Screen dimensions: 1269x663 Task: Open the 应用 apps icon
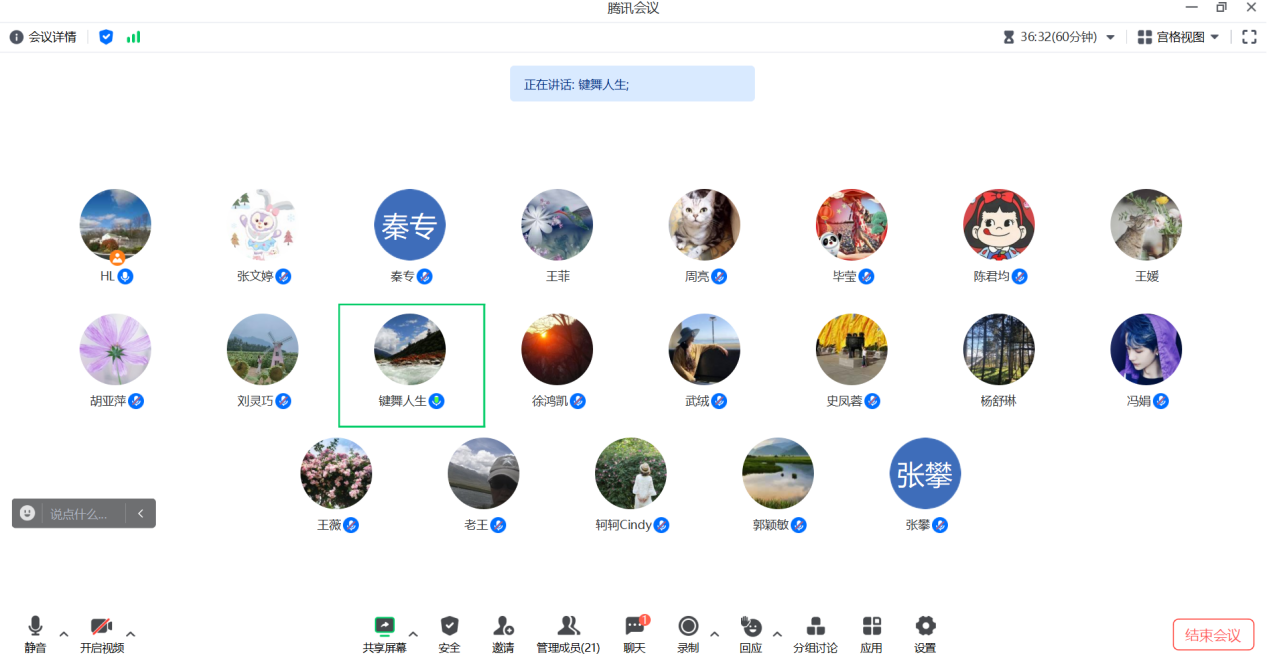click(x=871, y=625)
